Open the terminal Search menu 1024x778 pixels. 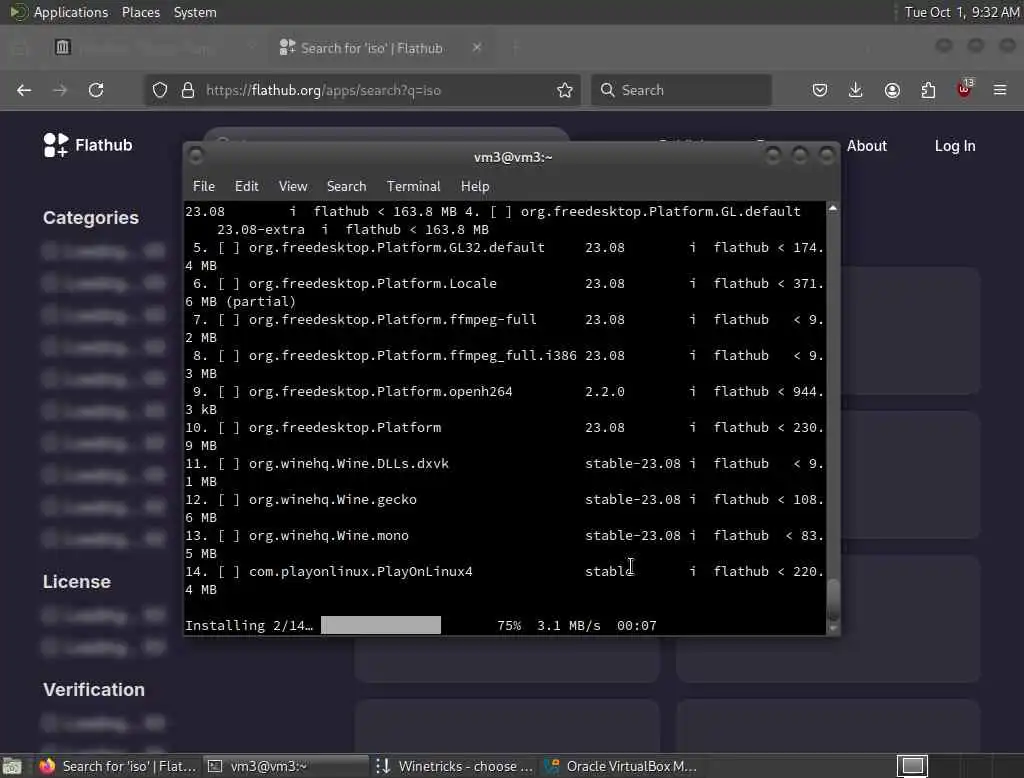346,186
